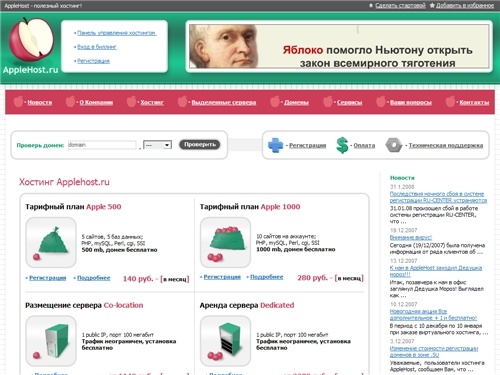The image size is (500, 375).
Task: Open the domain zone dropdown
Action: pos(157,145)
